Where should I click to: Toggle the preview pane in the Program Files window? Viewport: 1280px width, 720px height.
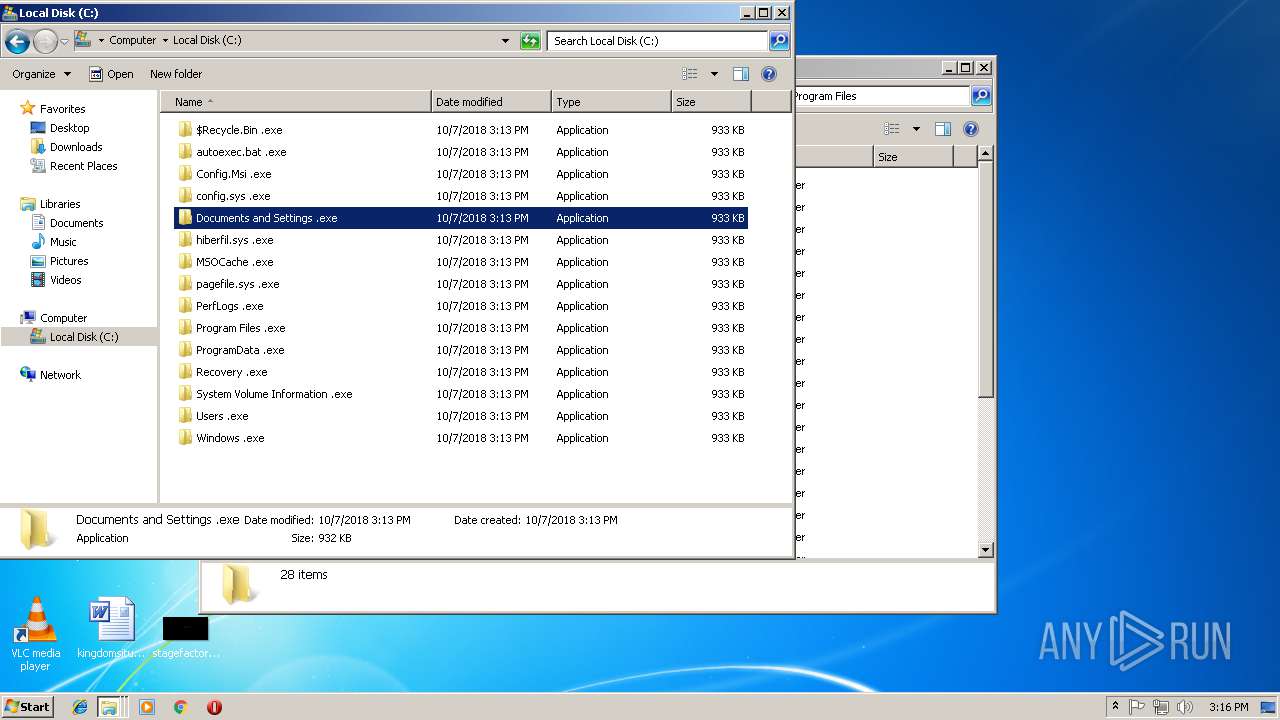point(942,129)
